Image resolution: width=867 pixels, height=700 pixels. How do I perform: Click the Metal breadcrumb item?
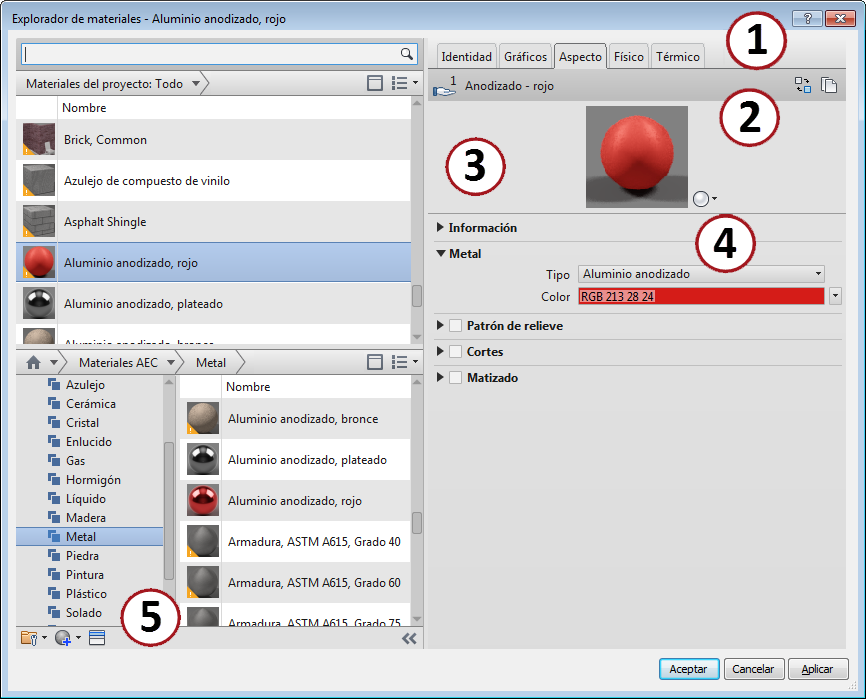point(211,363)
